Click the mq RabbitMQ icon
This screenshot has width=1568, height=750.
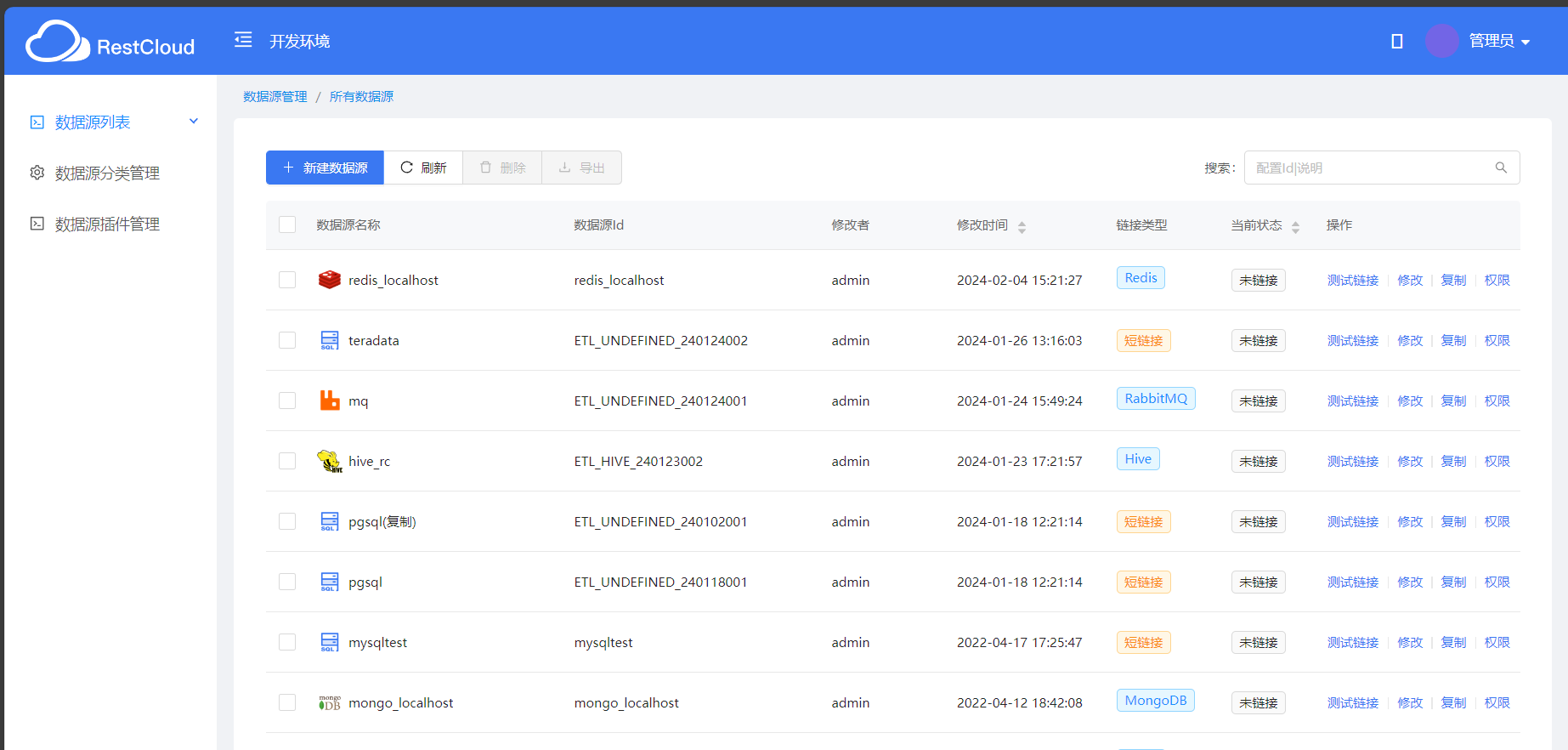[330, 401]
